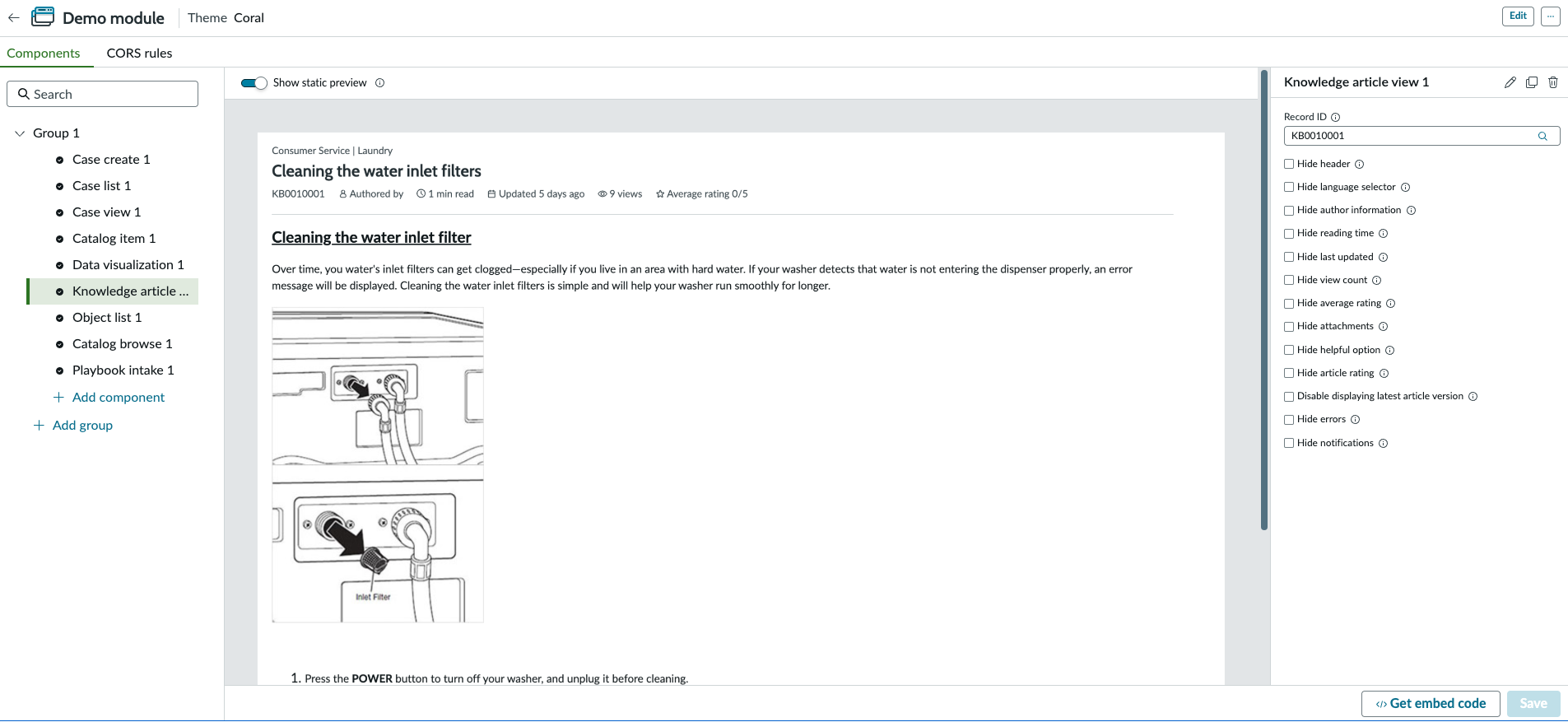Click the pencil rename icon for Knowledge article view 1
The width and height of the screenshot is (1568, 722).
tap(1510, 82)
